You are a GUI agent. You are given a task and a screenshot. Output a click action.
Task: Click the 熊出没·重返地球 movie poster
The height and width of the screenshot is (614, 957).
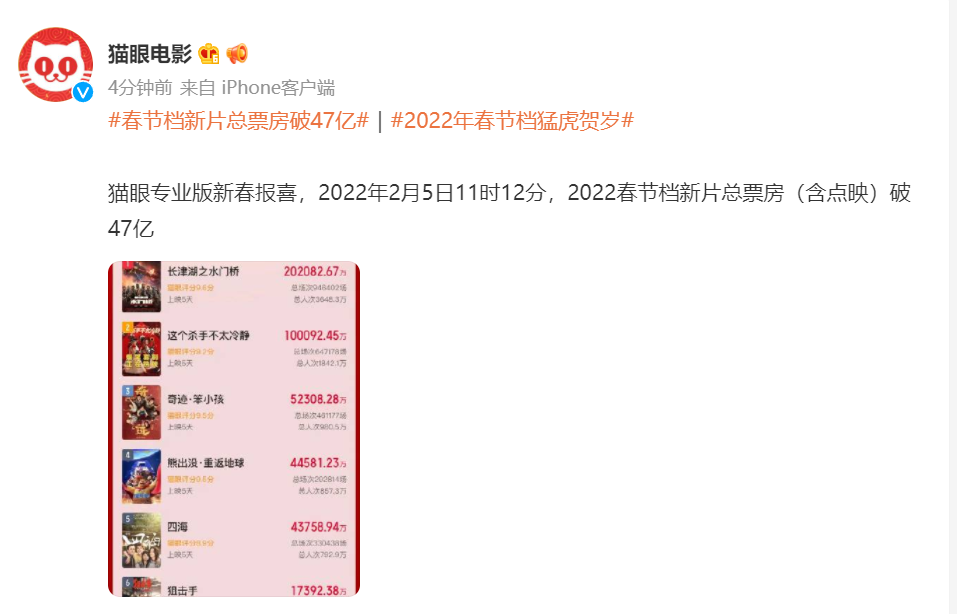point(141,476)
